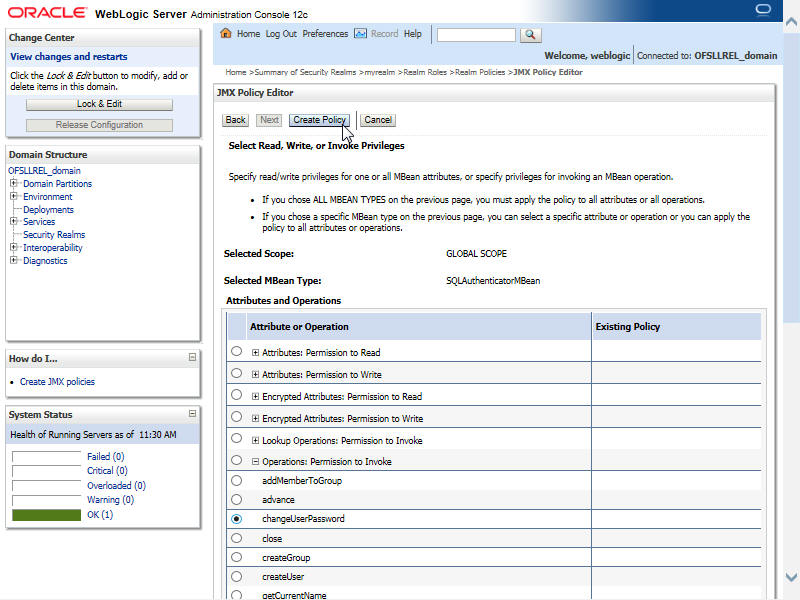Expand the Services tree node
This screenshot has width=800, height=600.
[14, 222]
